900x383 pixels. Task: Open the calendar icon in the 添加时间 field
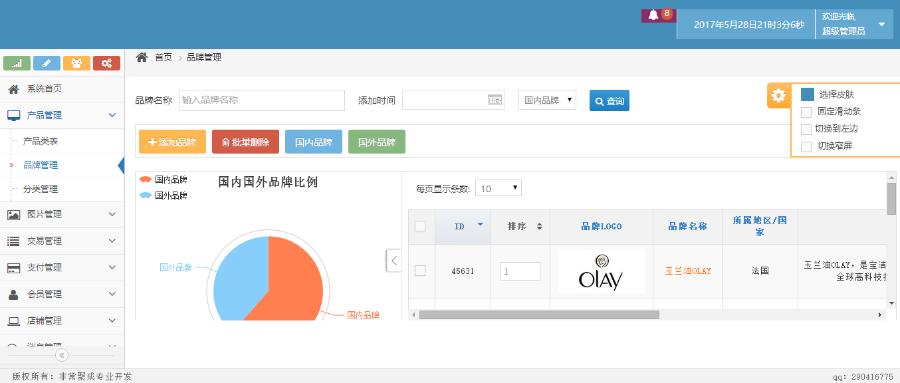pyautogui.click(x=495, y=100)
